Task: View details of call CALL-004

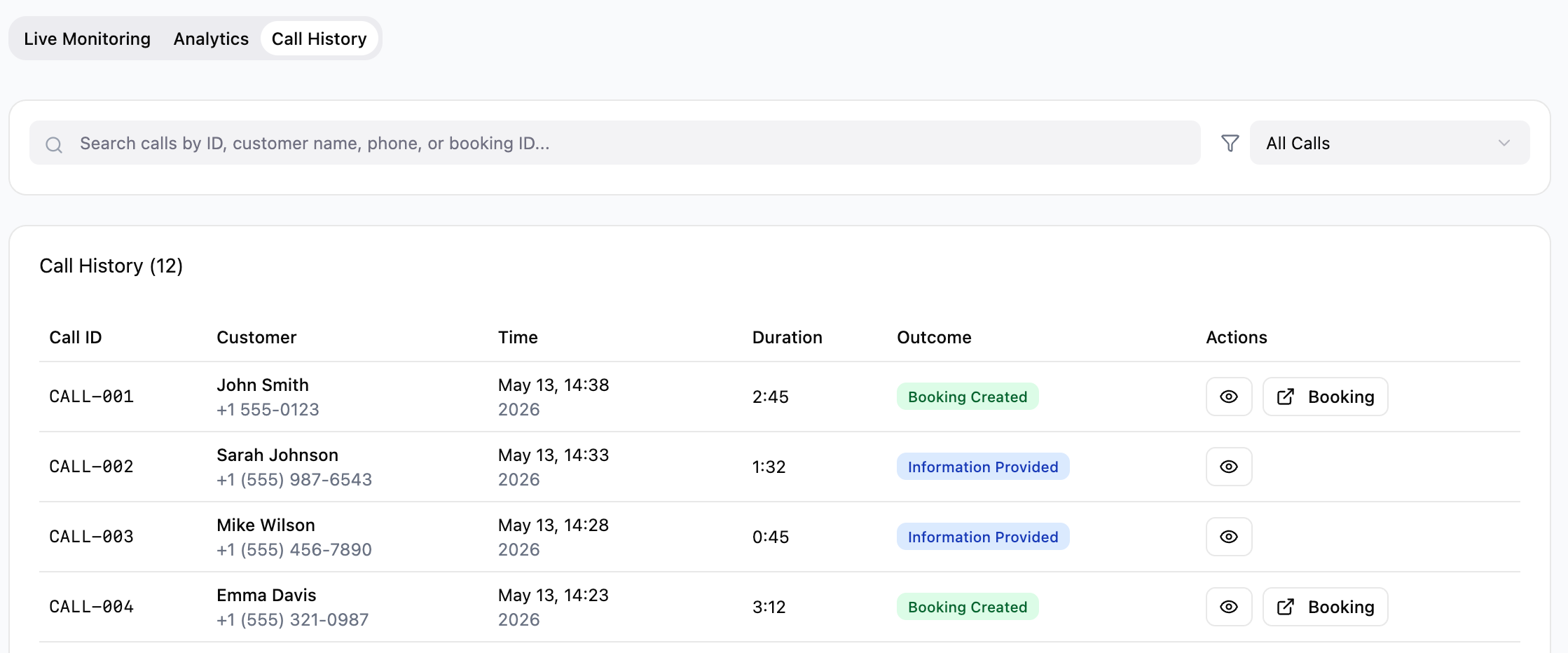Action: 1229,607
